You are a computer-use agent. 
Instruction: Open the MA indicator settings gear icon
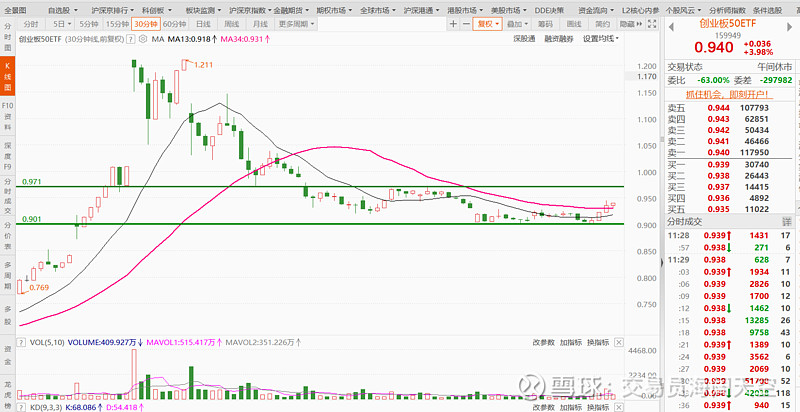tap(143, 38)
